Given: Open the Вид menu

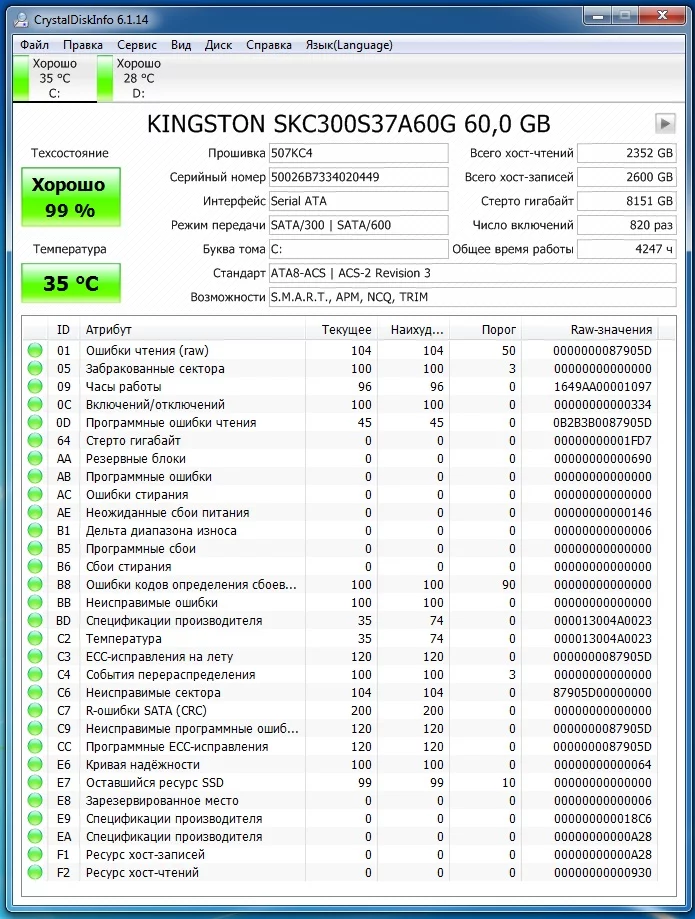Looking at the screenshot, I should (x=181, y=45).
